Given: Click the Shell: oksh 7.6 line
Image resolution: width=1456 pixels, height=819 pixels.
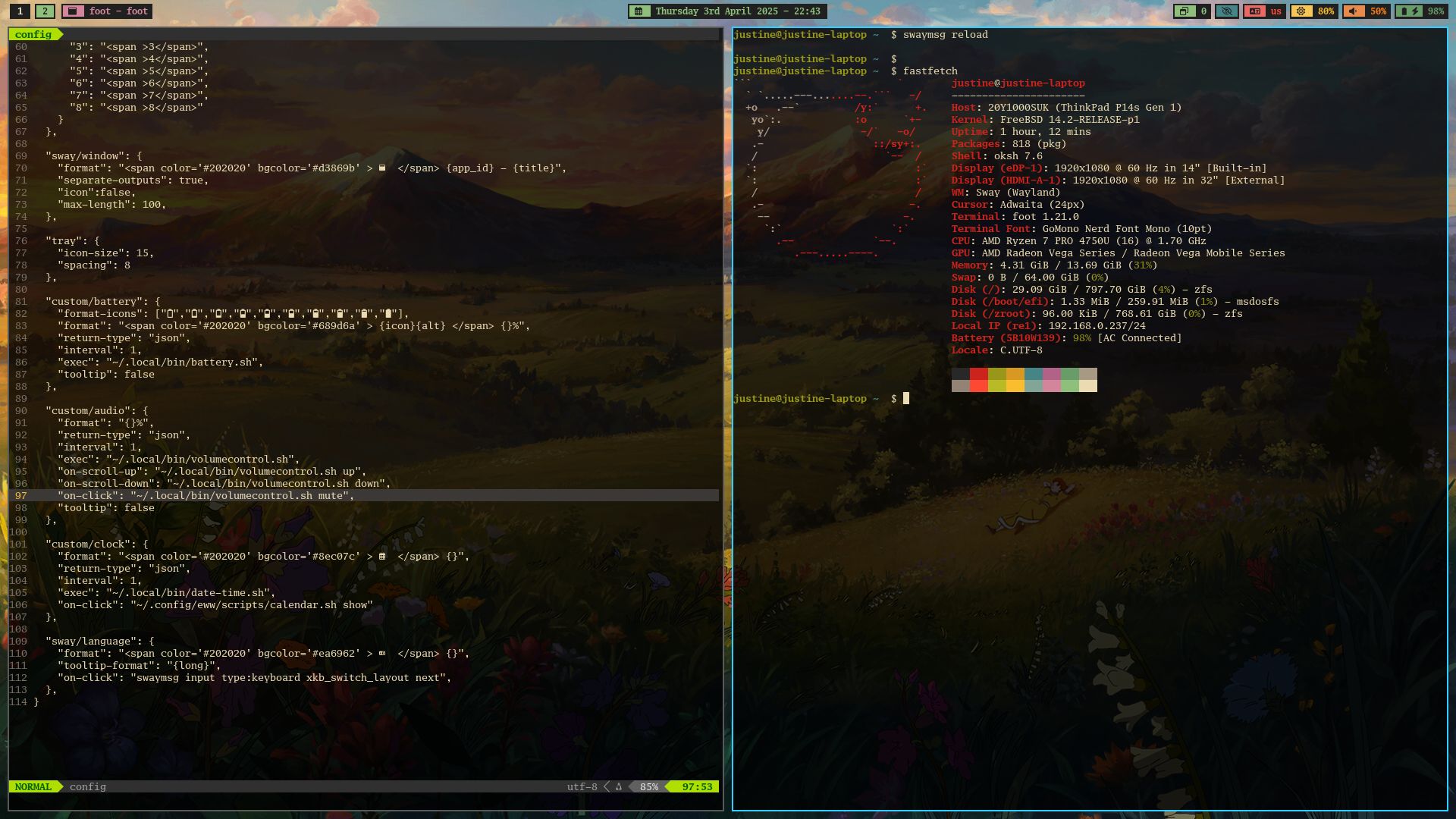Looking at the screenshot, I should [997, 155].
